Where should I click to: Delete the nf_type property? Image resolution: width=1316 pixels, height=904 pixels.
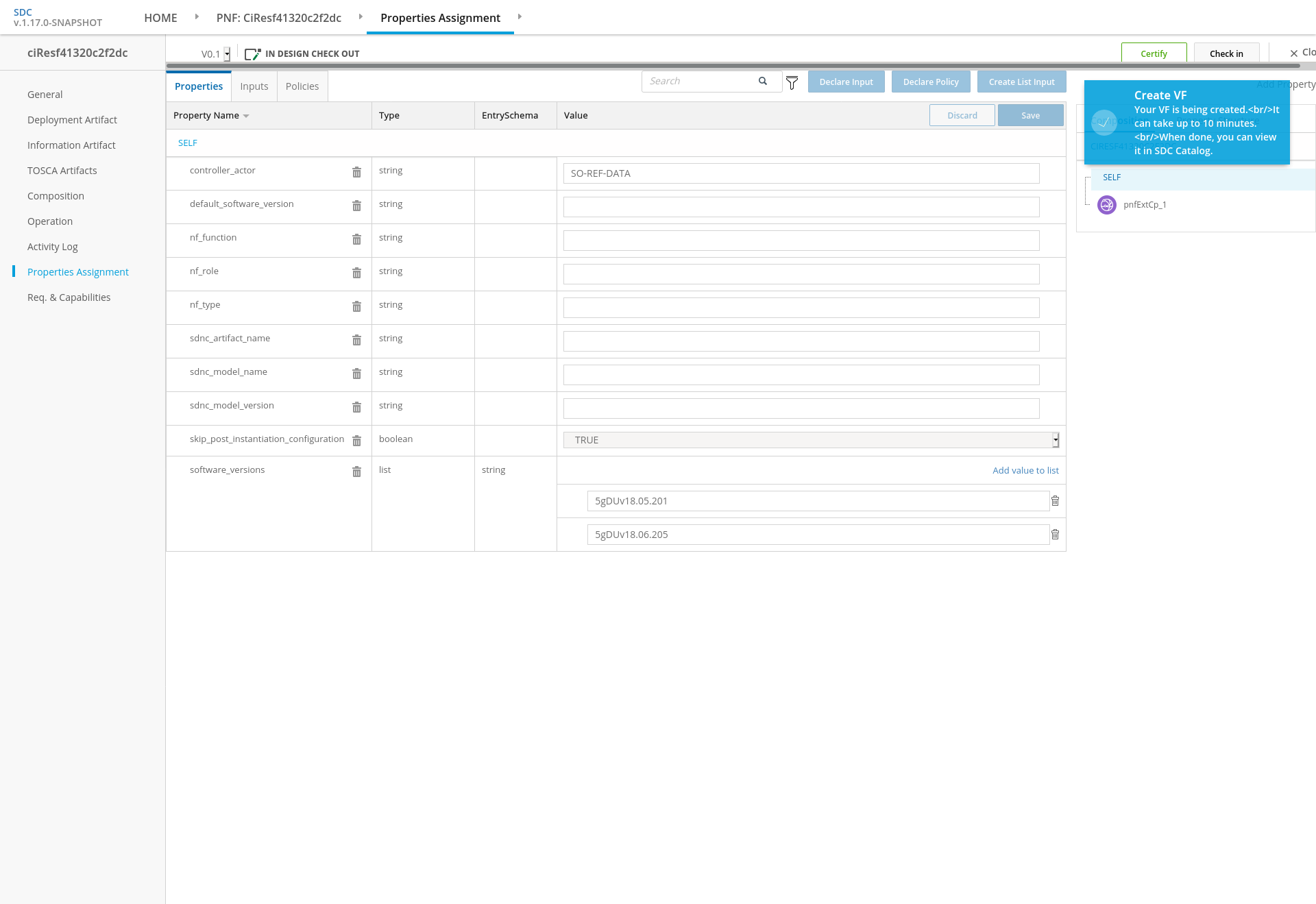[x=356, y=306]
